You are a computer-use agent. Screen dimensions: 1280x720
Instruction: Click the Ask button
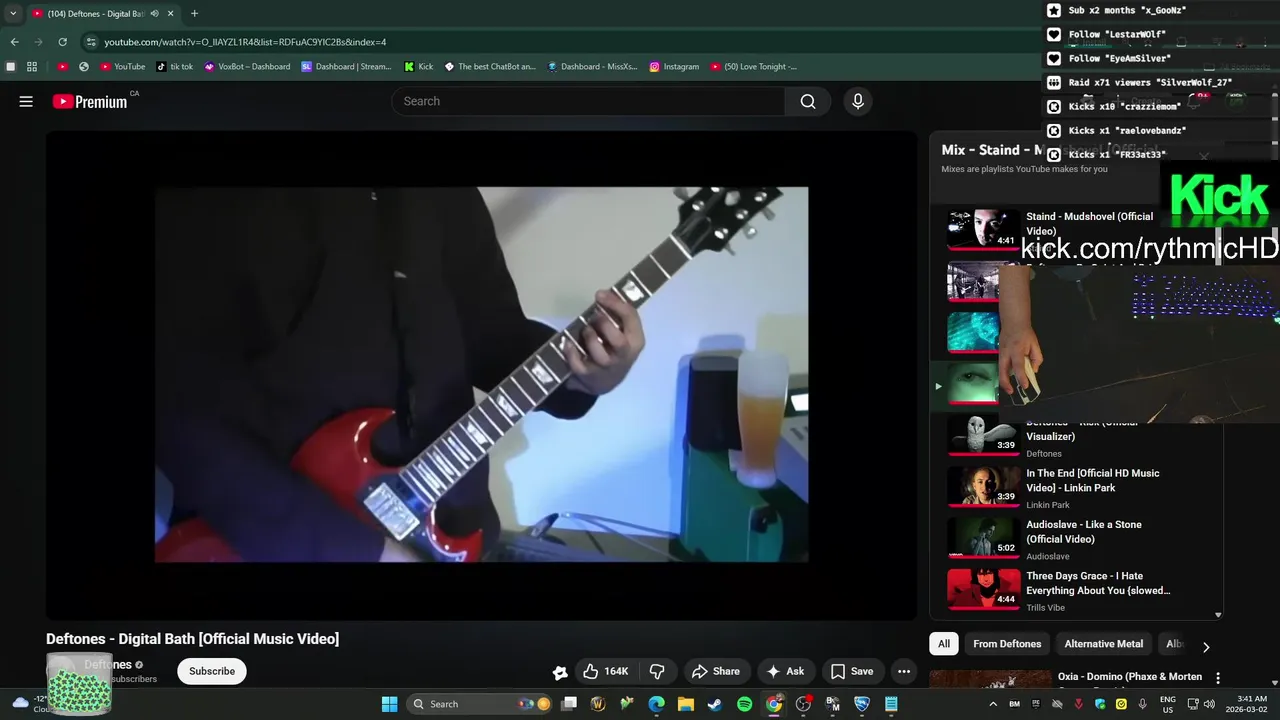tap(786, 671)
